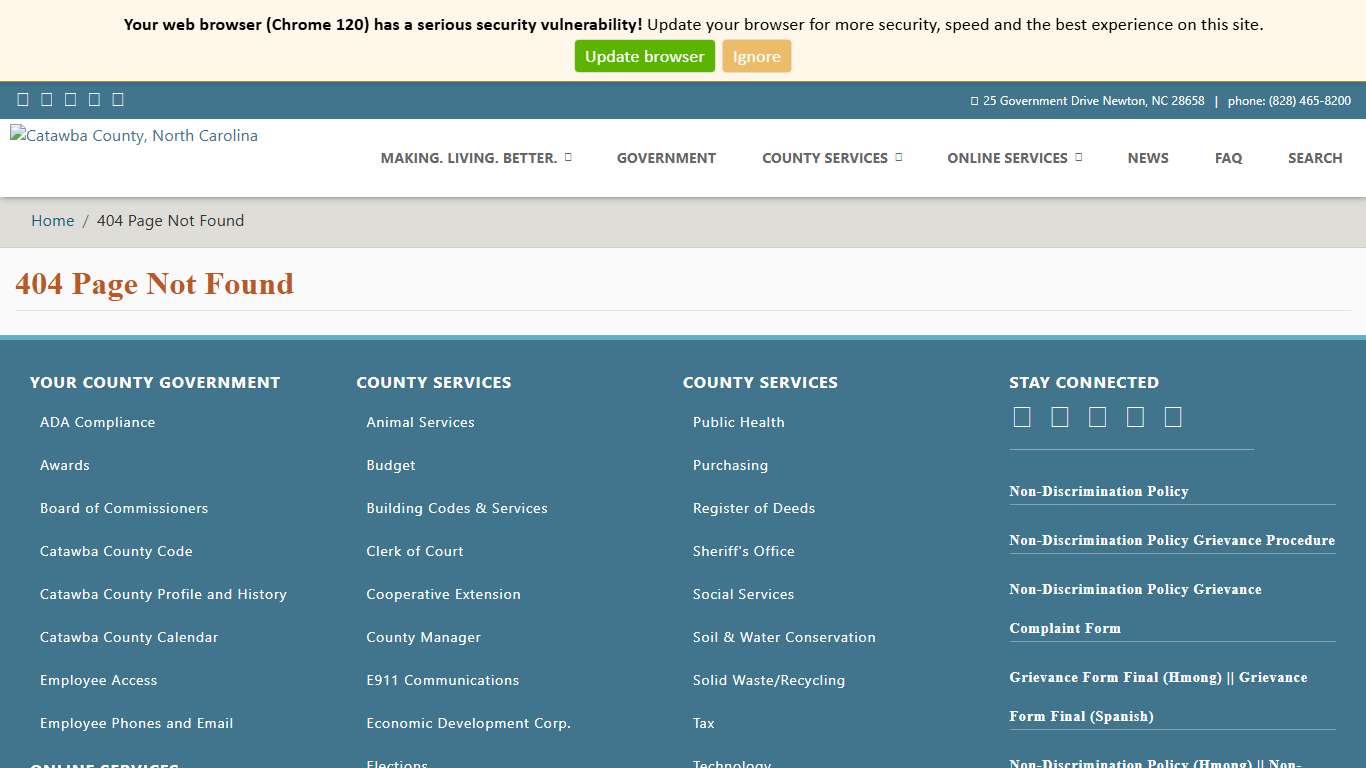Open the Government menu item
Image resolution: width=1366 pixels, height=768 pixels.
pos(666,158)
